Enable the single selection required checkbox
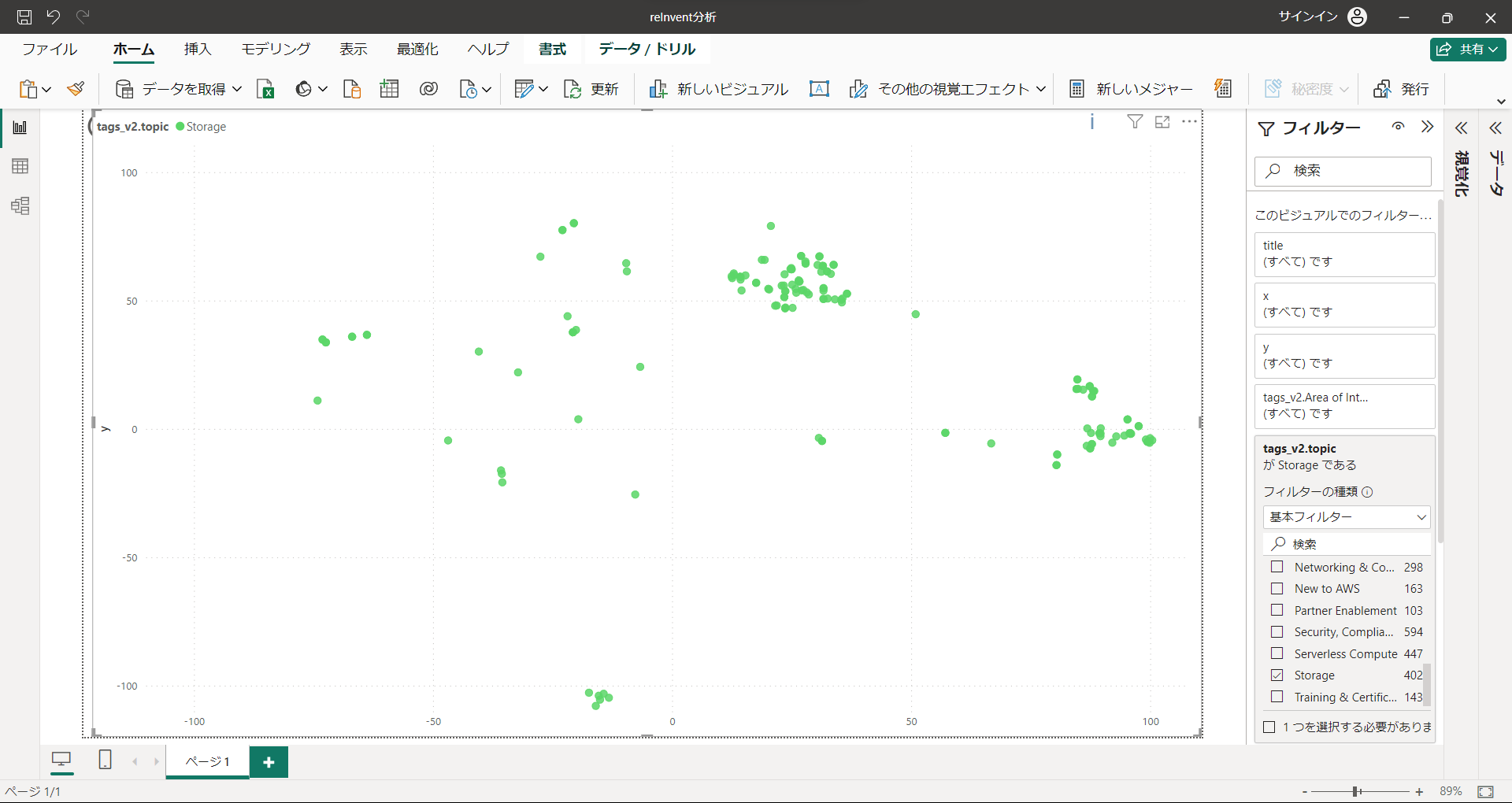 click(1269, 727)
